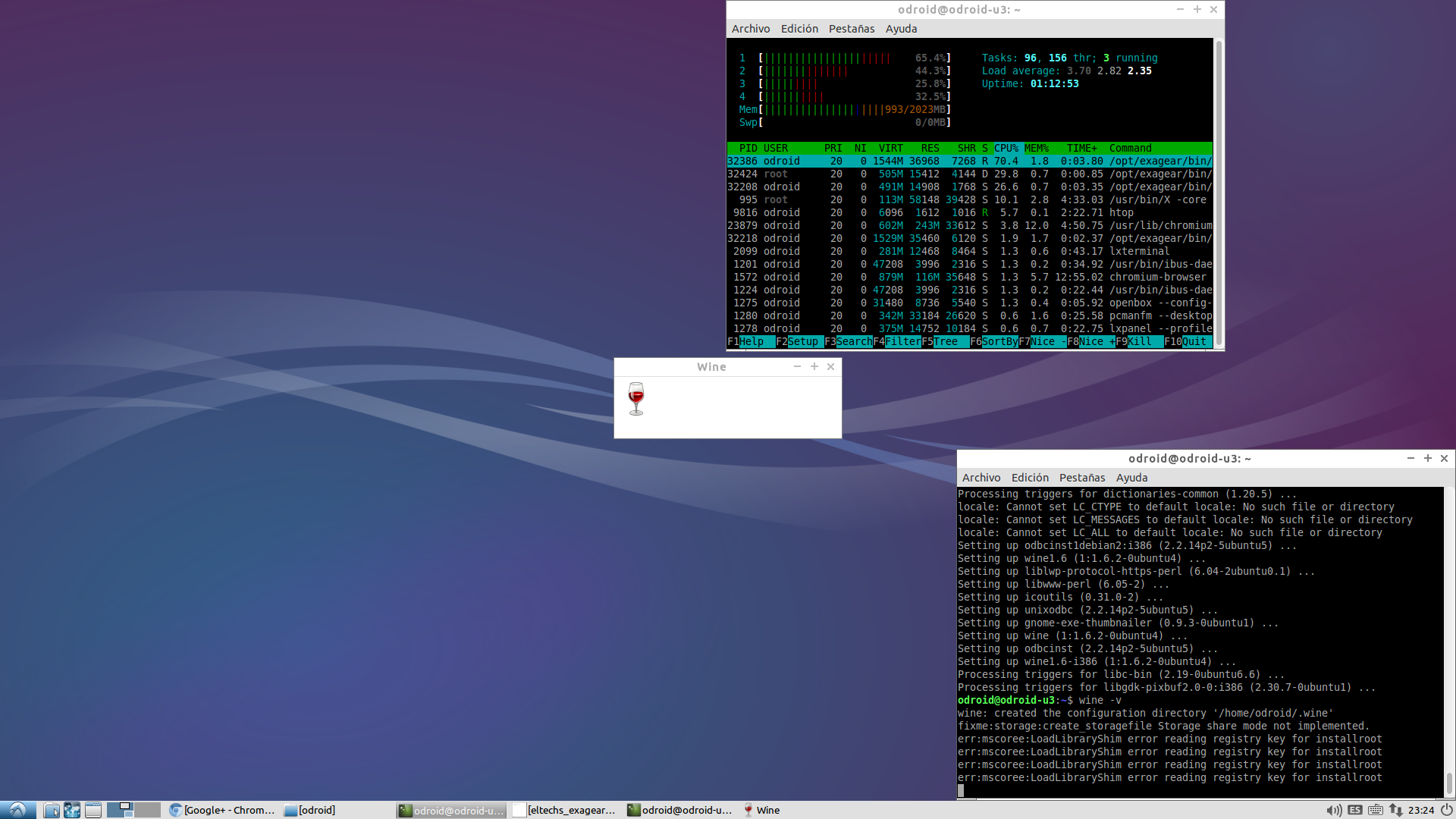The width and height of the screenshot is (1456, 819).
Task: Click the volume speaker tray icon
Action: tap(1334, 810)
